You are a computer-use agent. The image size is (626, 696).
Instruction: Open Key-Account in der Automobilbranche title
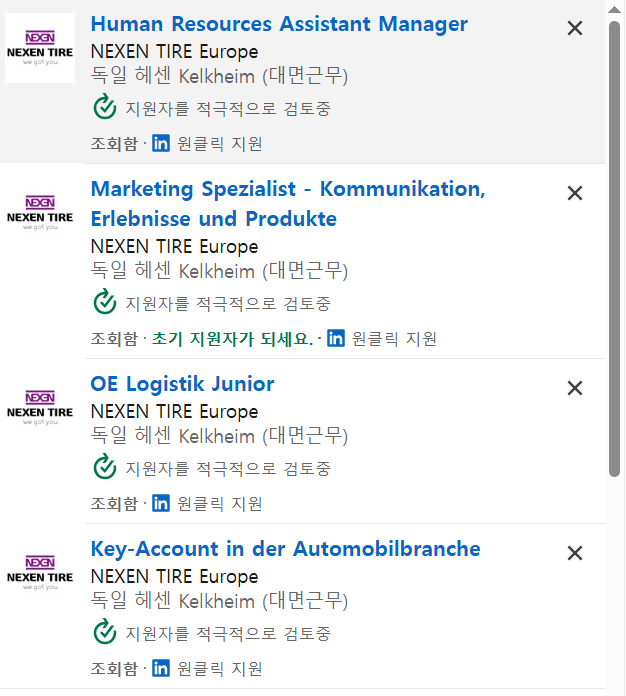pyautogui.click(x=285, y=549)
